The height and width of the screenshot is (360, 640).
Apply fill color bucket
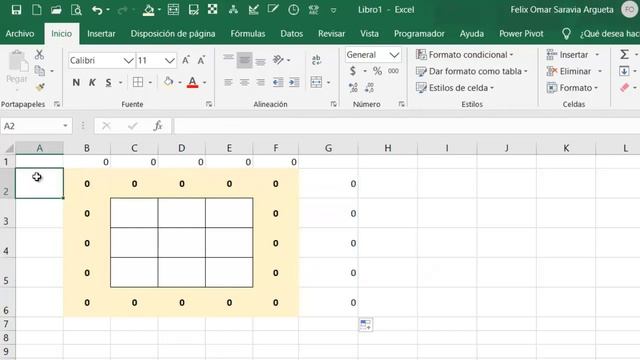(x=169, y=82)
